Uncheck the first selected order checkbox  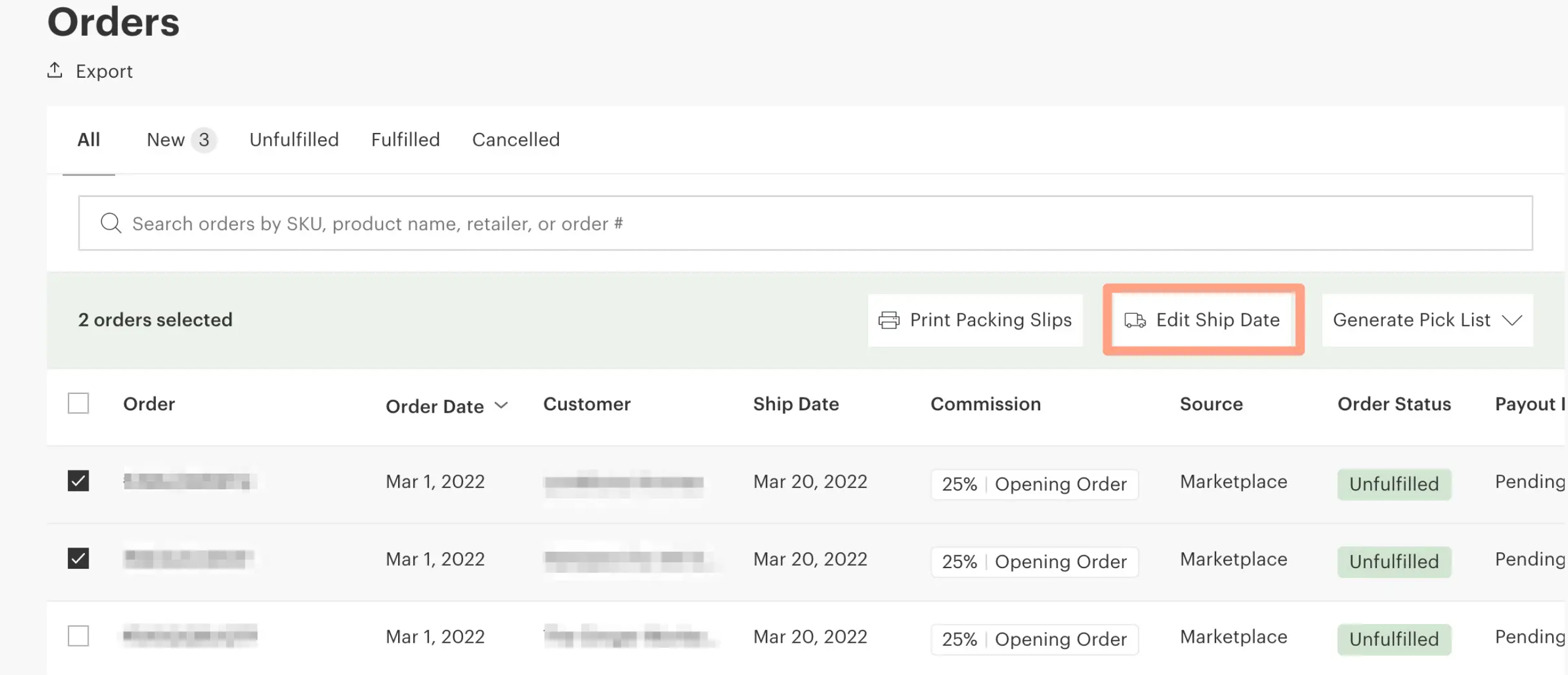78,481
